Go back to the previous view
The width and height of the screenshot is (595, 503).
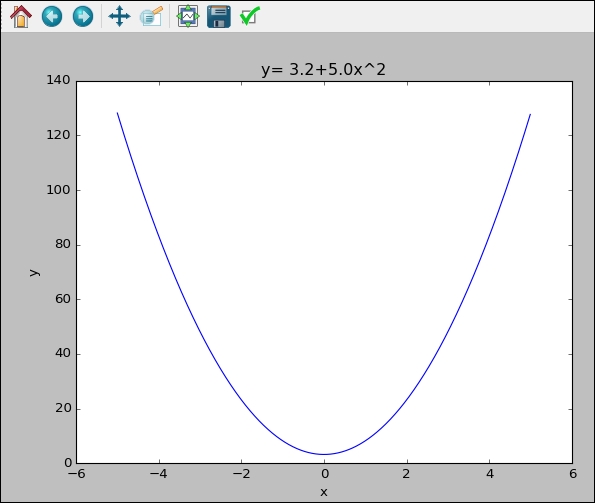point(52,16)
